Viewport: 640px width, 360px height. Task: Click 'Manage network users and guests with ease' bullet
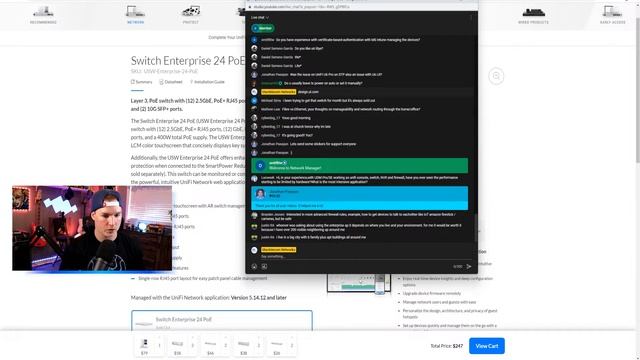[x=439, y=302]
